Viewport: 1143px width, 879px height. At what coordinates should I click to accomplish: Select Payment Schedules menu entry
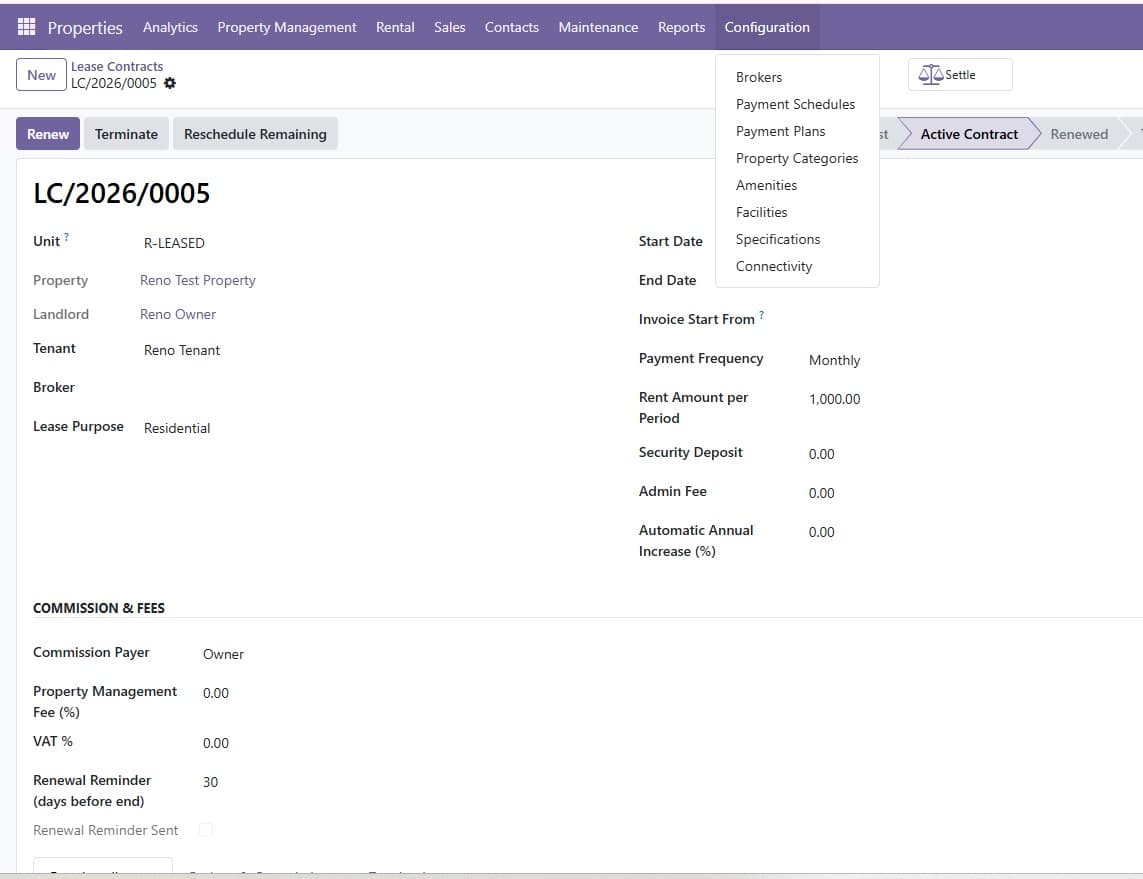click(x=797, y=104)
